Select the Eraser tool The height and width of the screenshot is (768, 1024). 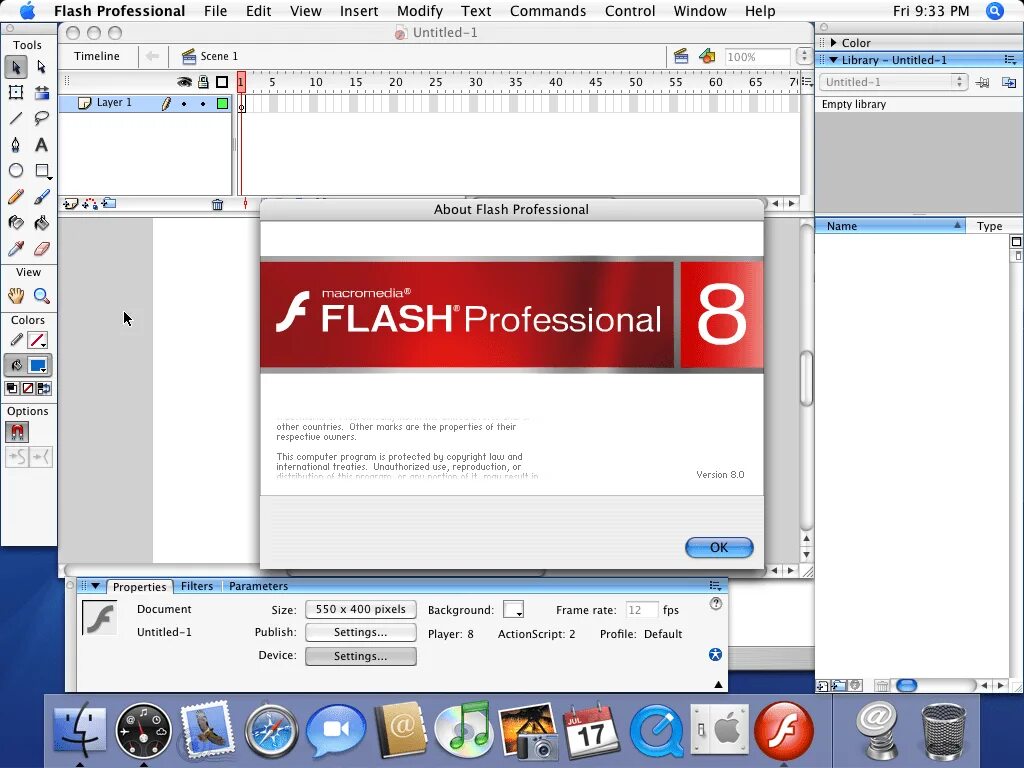click(41, 249)
